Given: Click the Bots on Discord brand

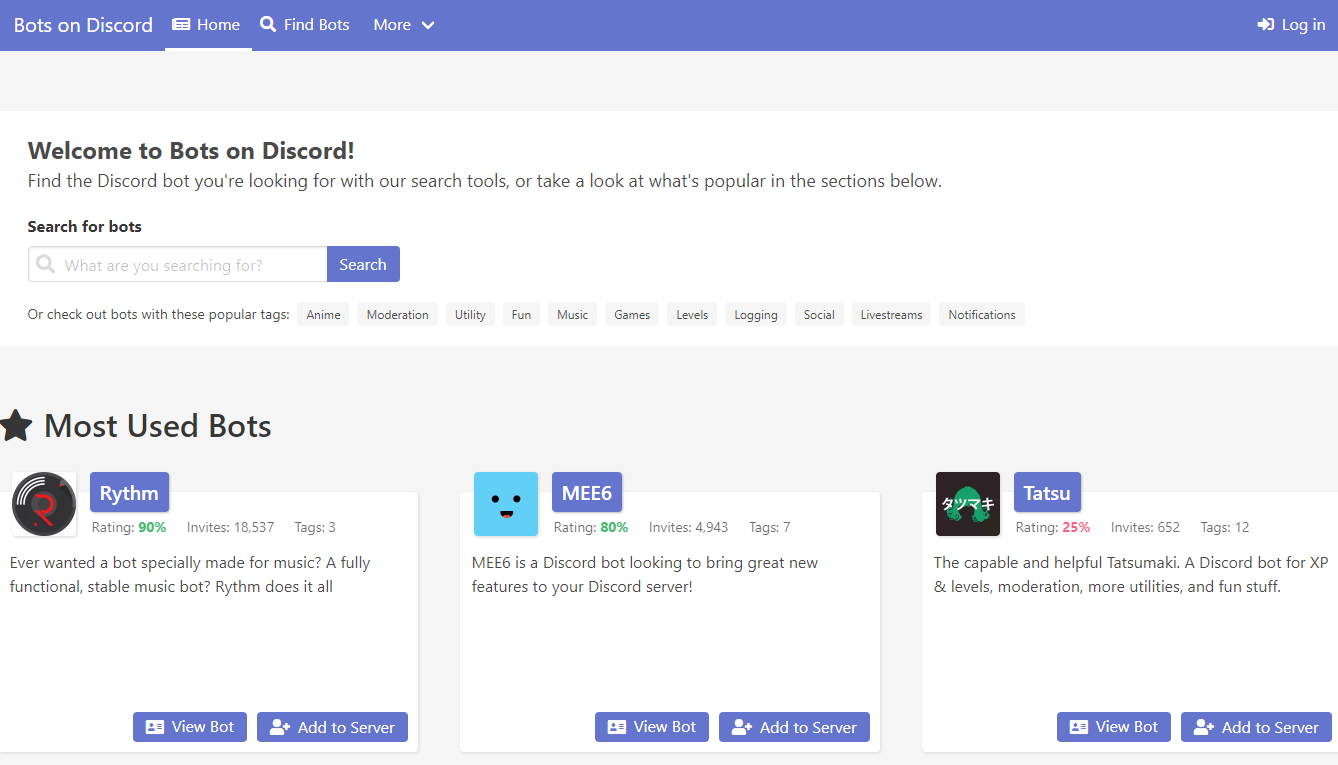Looking at the screenshot, I should (x=83, y=25).
